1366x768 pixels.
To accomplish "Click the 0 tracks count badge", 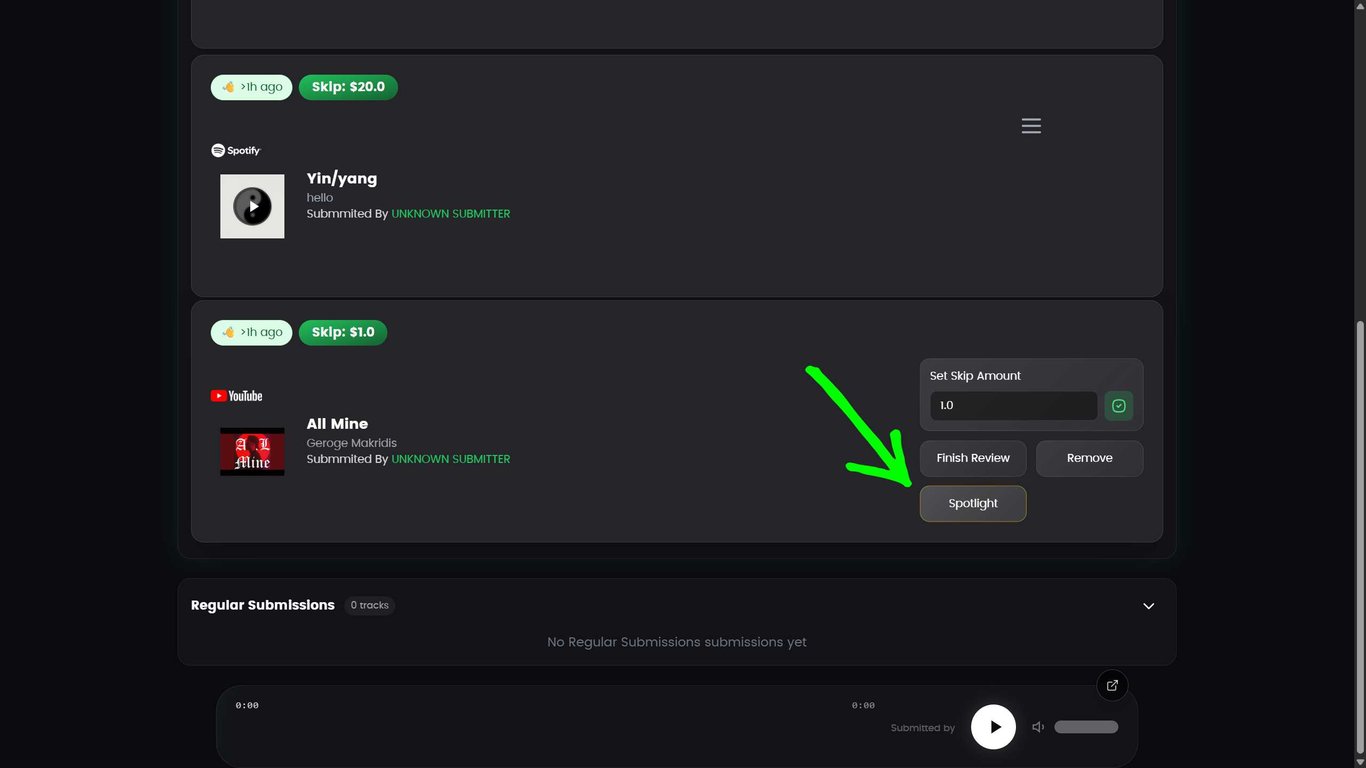I will point(369,606).
